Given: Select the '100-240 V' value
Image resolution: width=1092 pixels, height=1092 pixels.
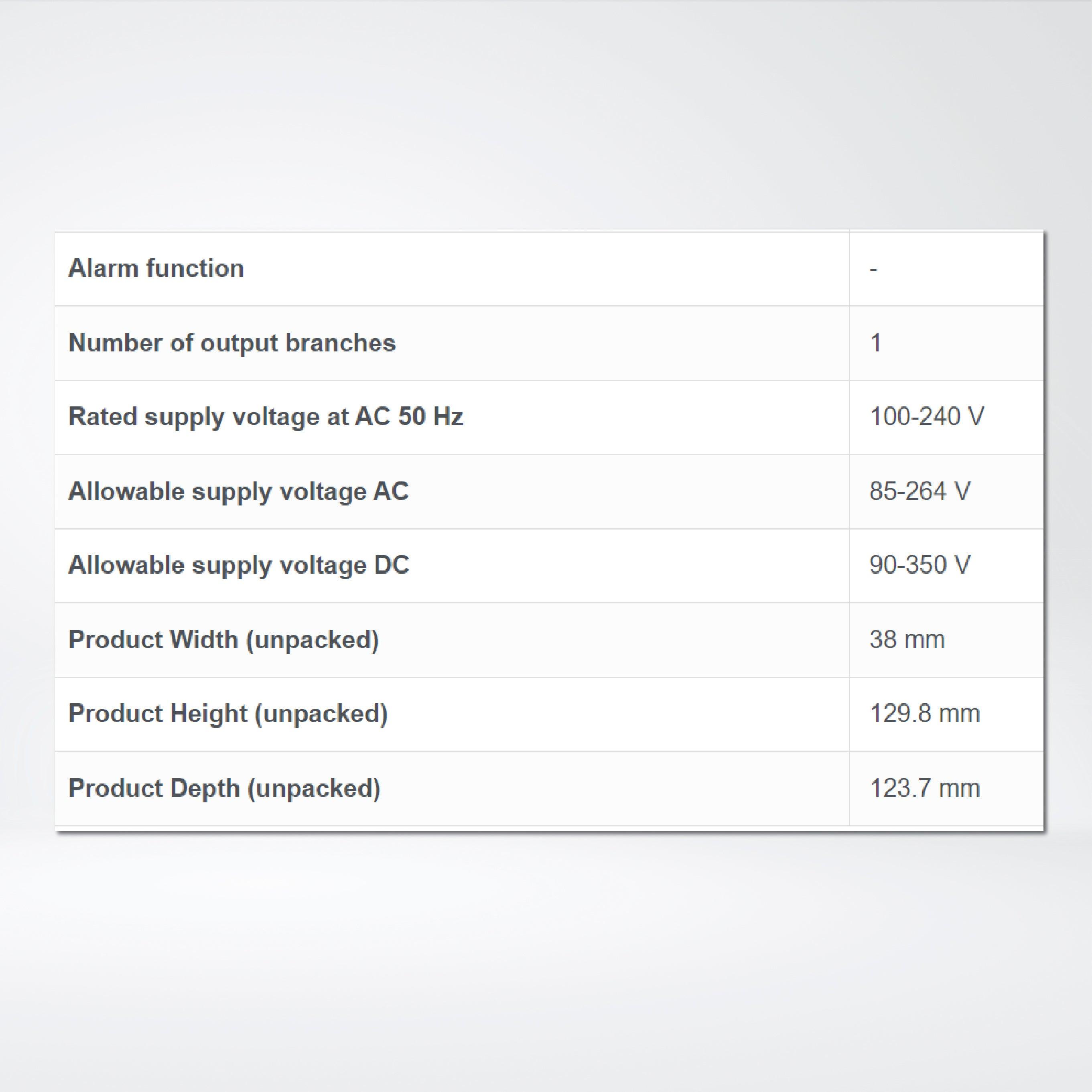Looking at the screenshot, I should (927, 417).
